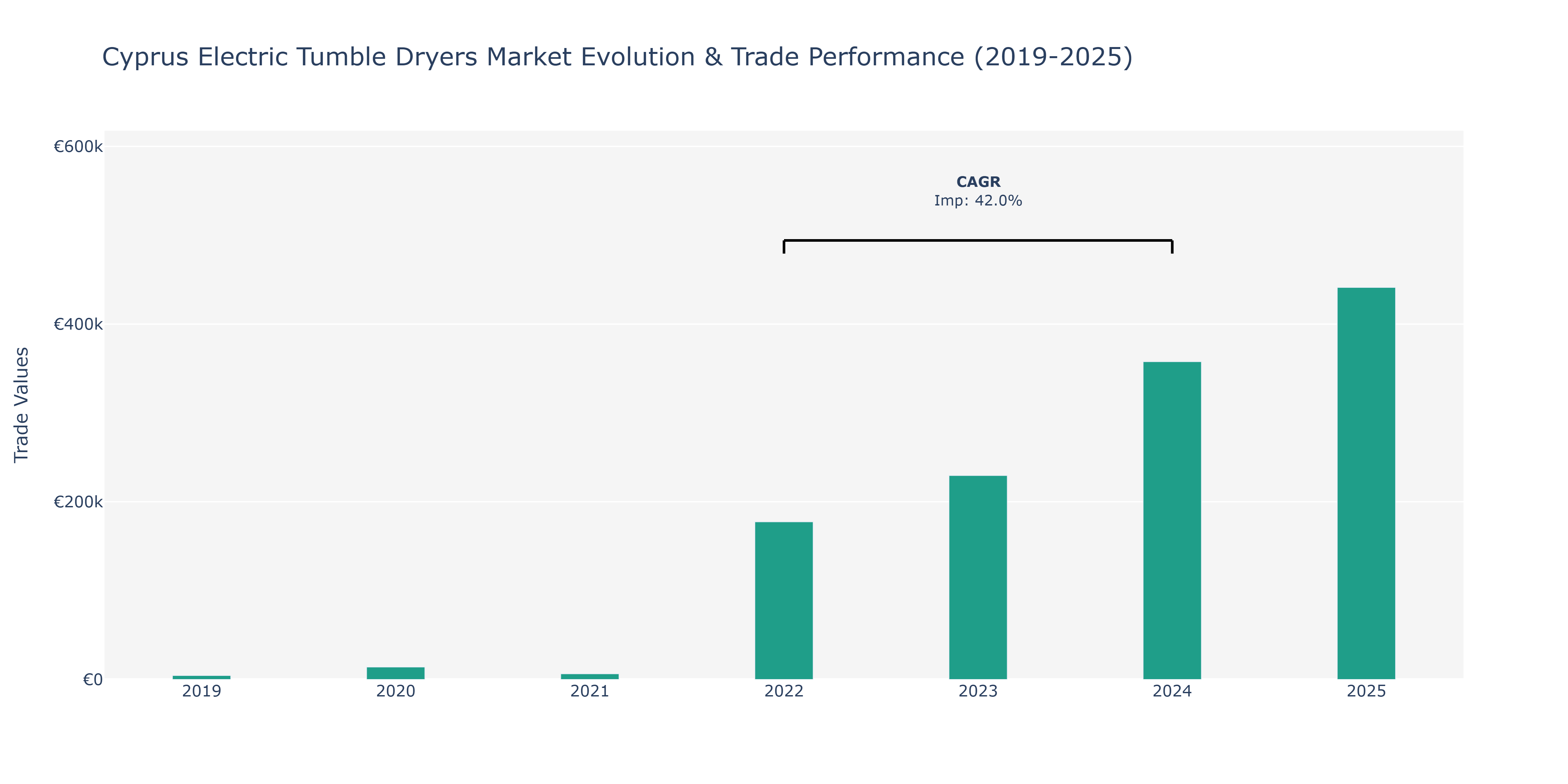Screen dimensions: 1568x784
Task: Click the CAGR annotation heading
Action: click(978, 182)
